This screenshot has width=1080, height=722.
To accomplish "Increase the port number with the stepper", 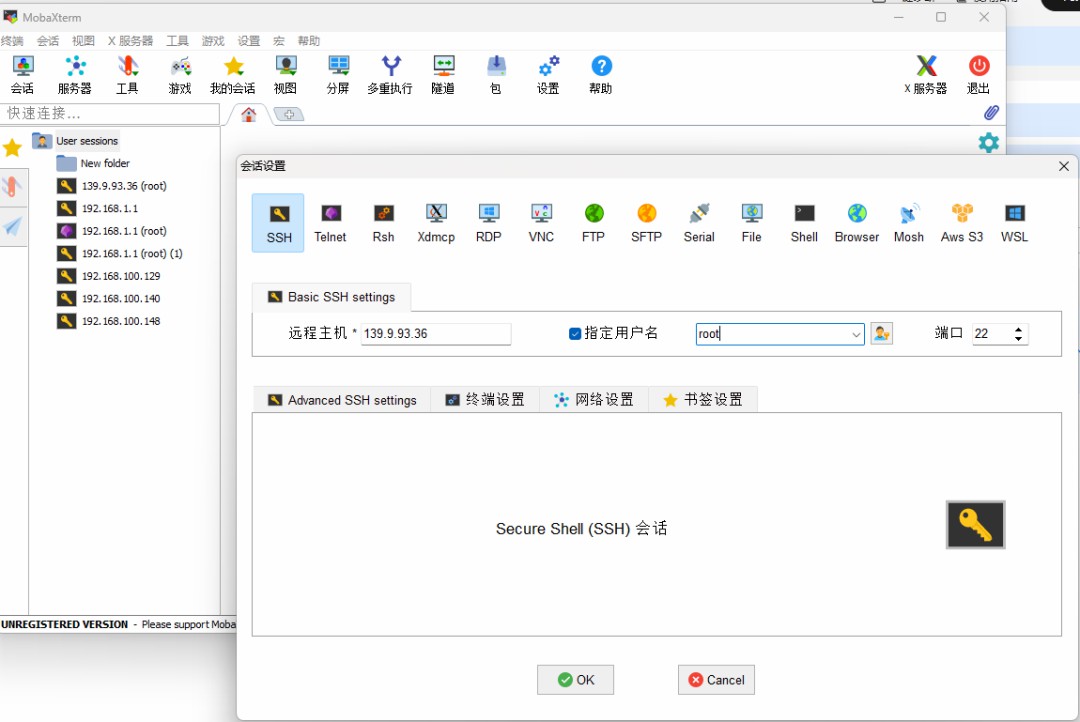I will [x=1018, y=328].
